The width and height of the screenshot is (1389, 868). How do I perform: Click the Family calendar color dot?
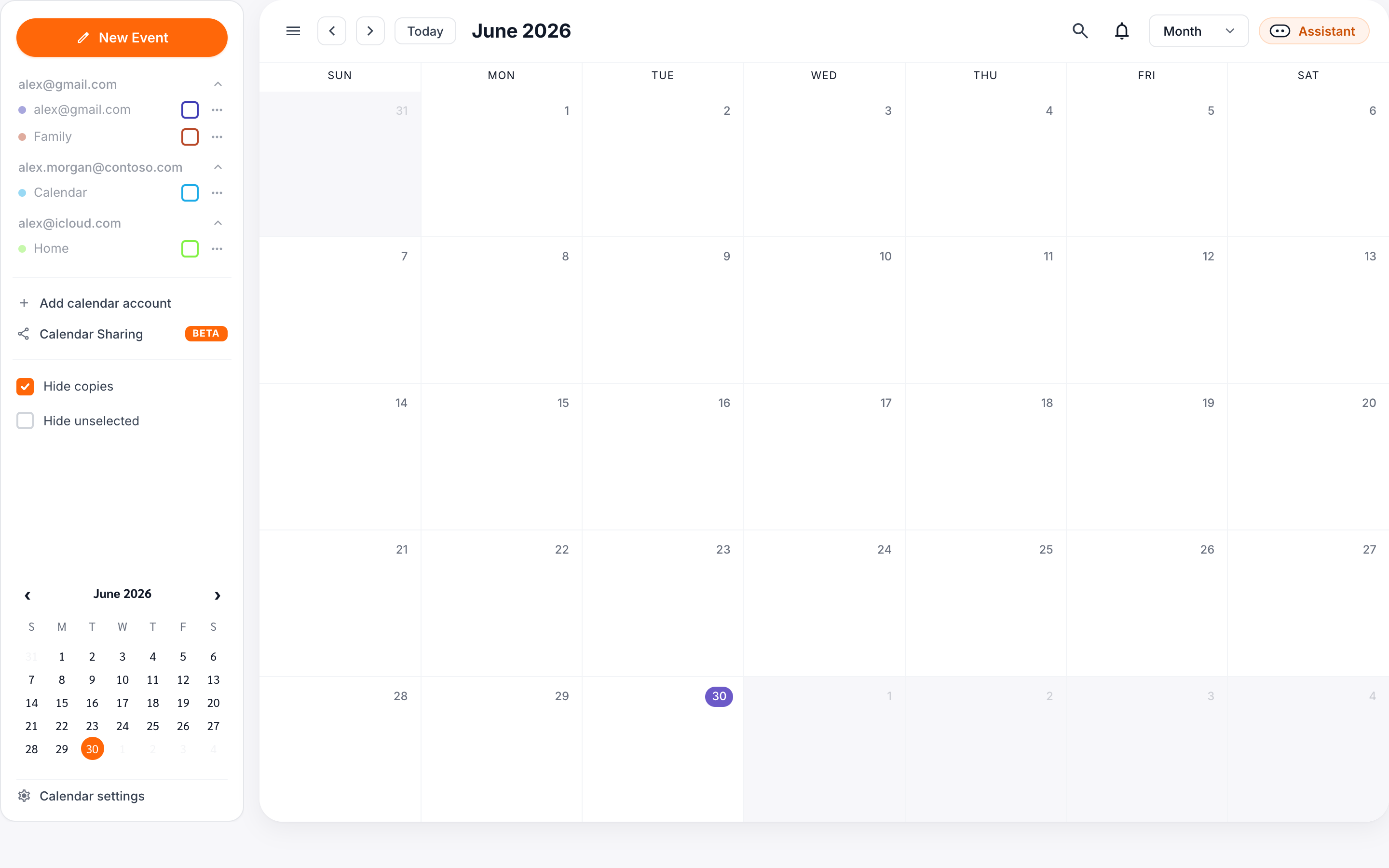click(x=22, y=136)
